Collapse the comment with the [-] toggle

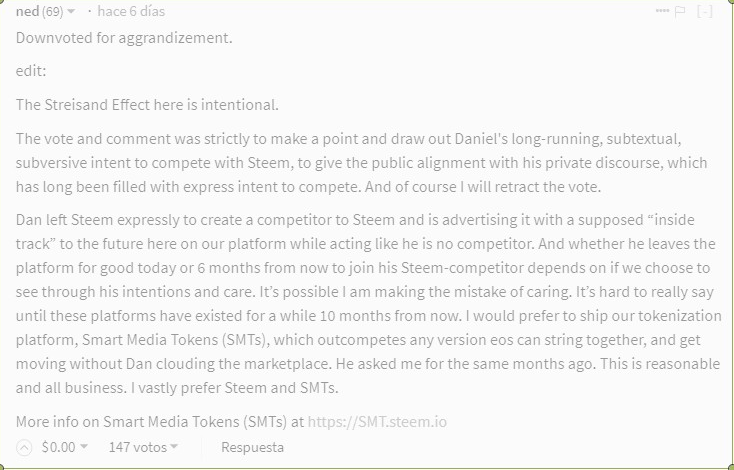[x=705, y=12]
